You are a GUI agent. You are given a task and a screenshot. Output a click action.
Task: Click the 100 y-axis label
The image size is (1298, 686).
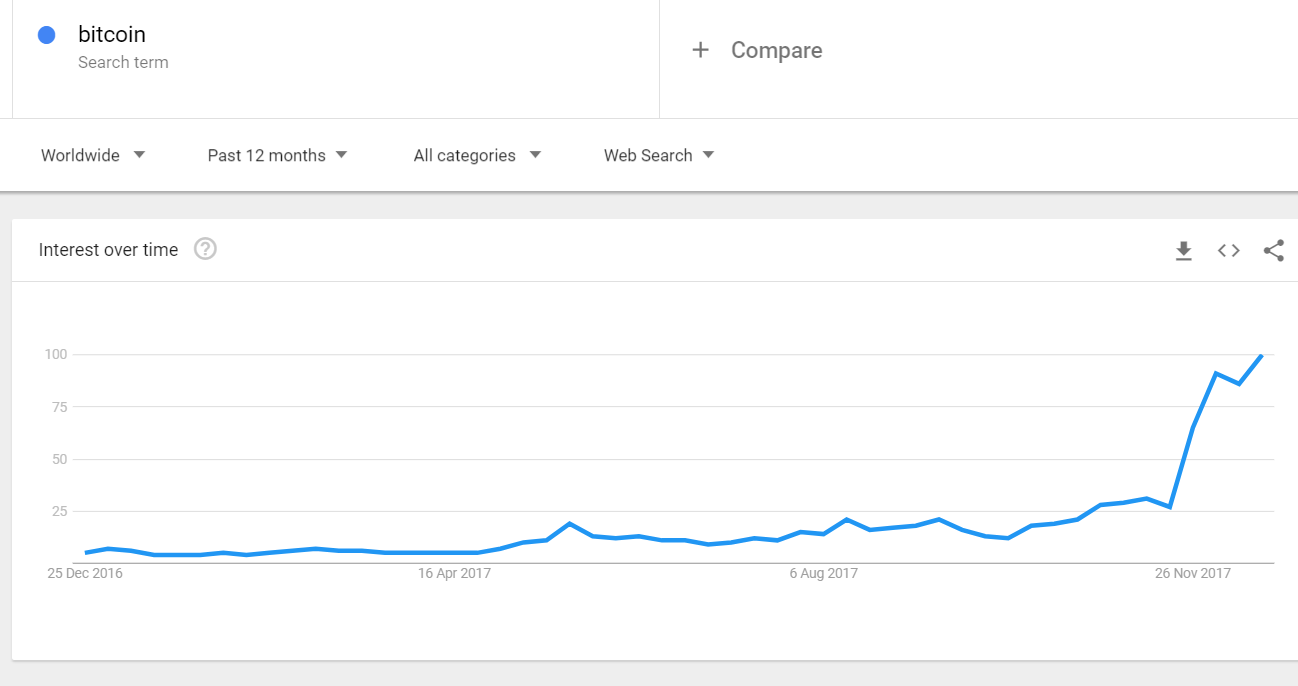[x=55, y=354]
